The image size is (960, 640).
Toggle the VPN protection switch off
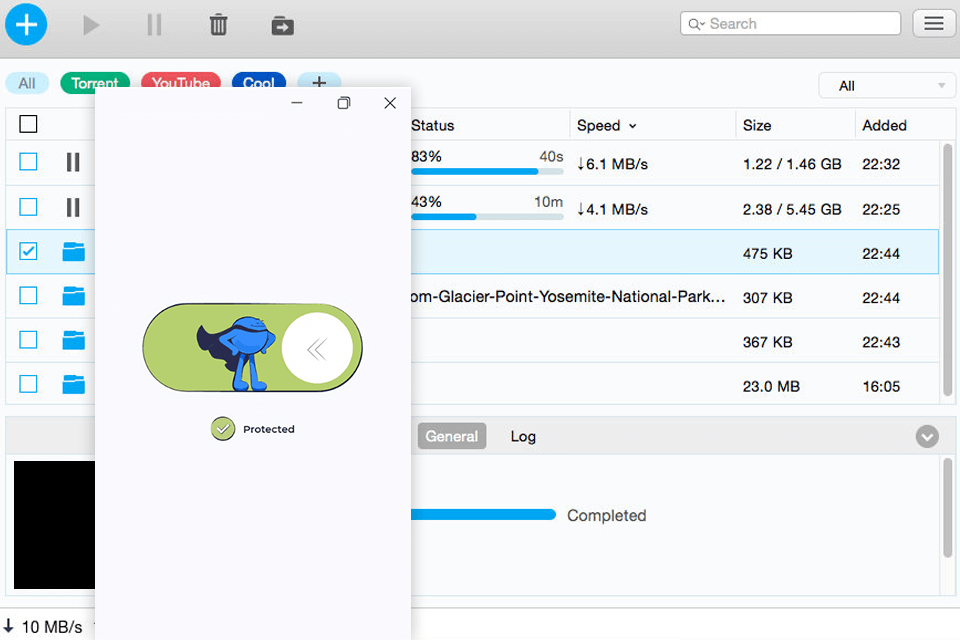[252, 347]
